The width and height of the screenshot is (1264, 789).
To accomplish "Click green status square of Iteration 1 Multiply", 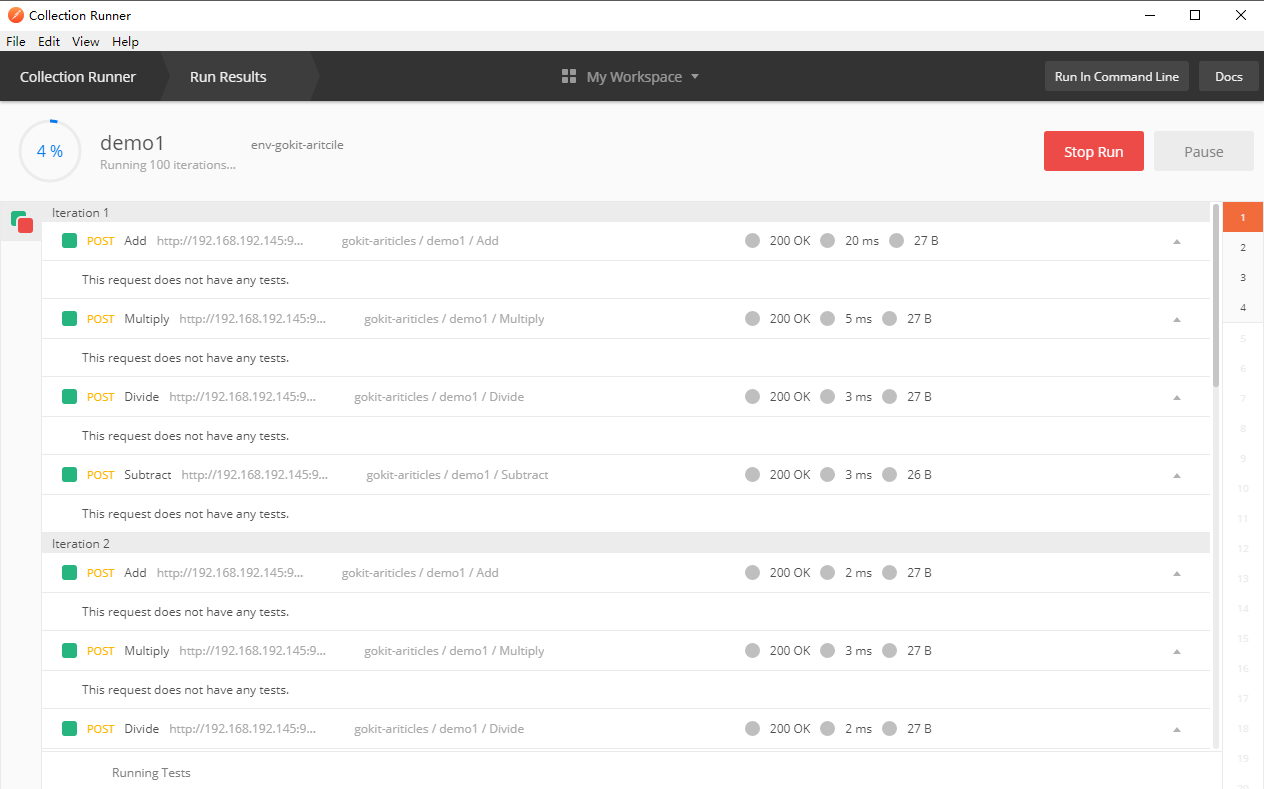I will pos(69,319).
